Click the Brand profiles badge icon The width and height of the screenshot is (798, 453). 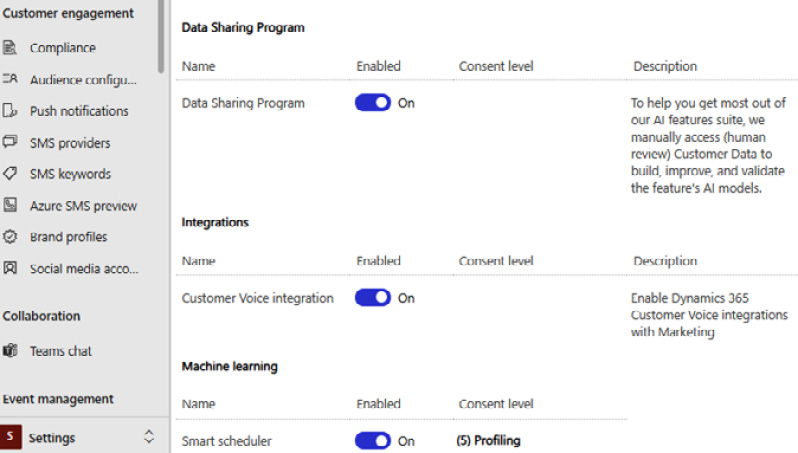10,237
